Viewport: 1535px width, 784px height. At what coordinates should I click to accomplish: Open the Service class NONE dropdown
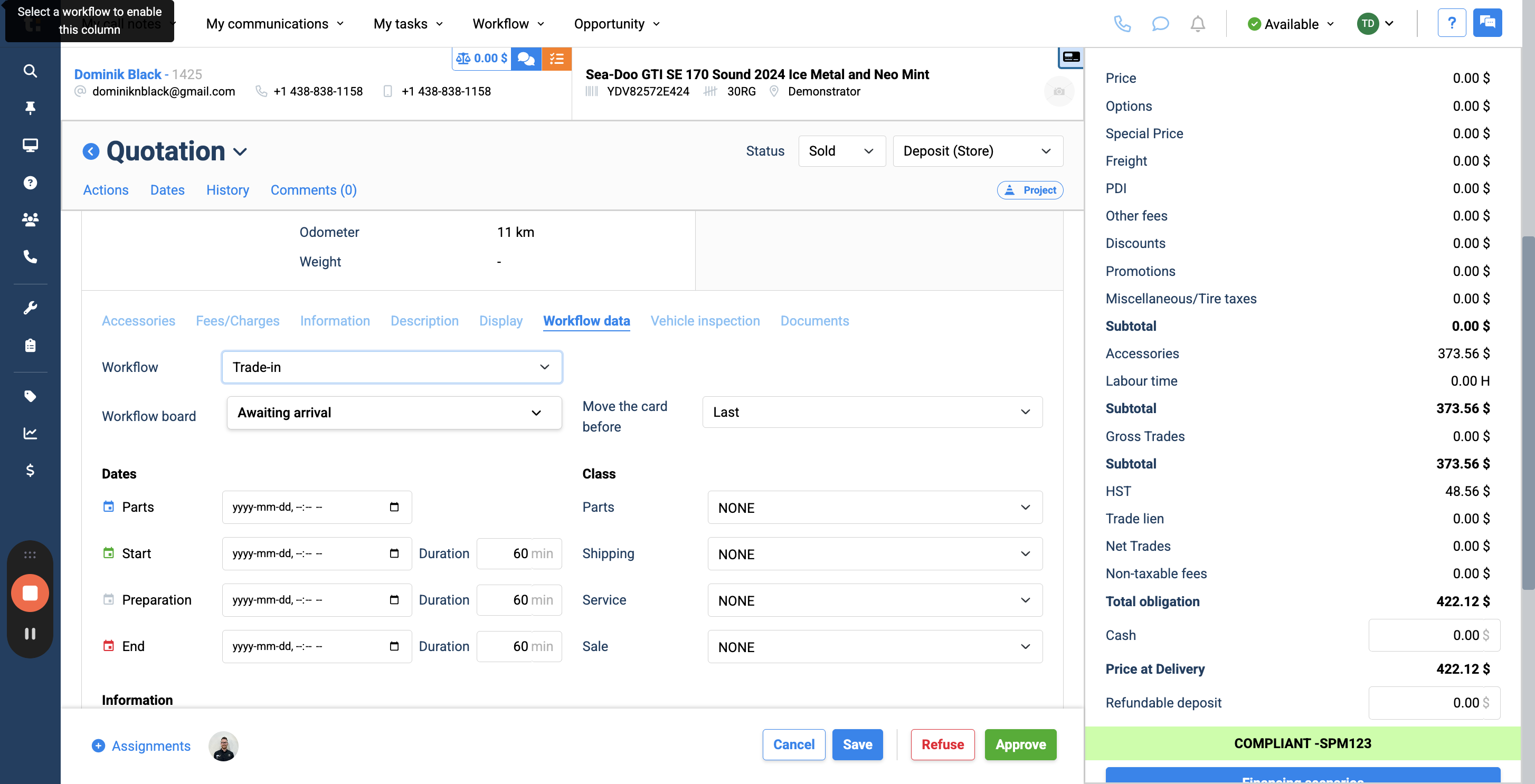874,600
